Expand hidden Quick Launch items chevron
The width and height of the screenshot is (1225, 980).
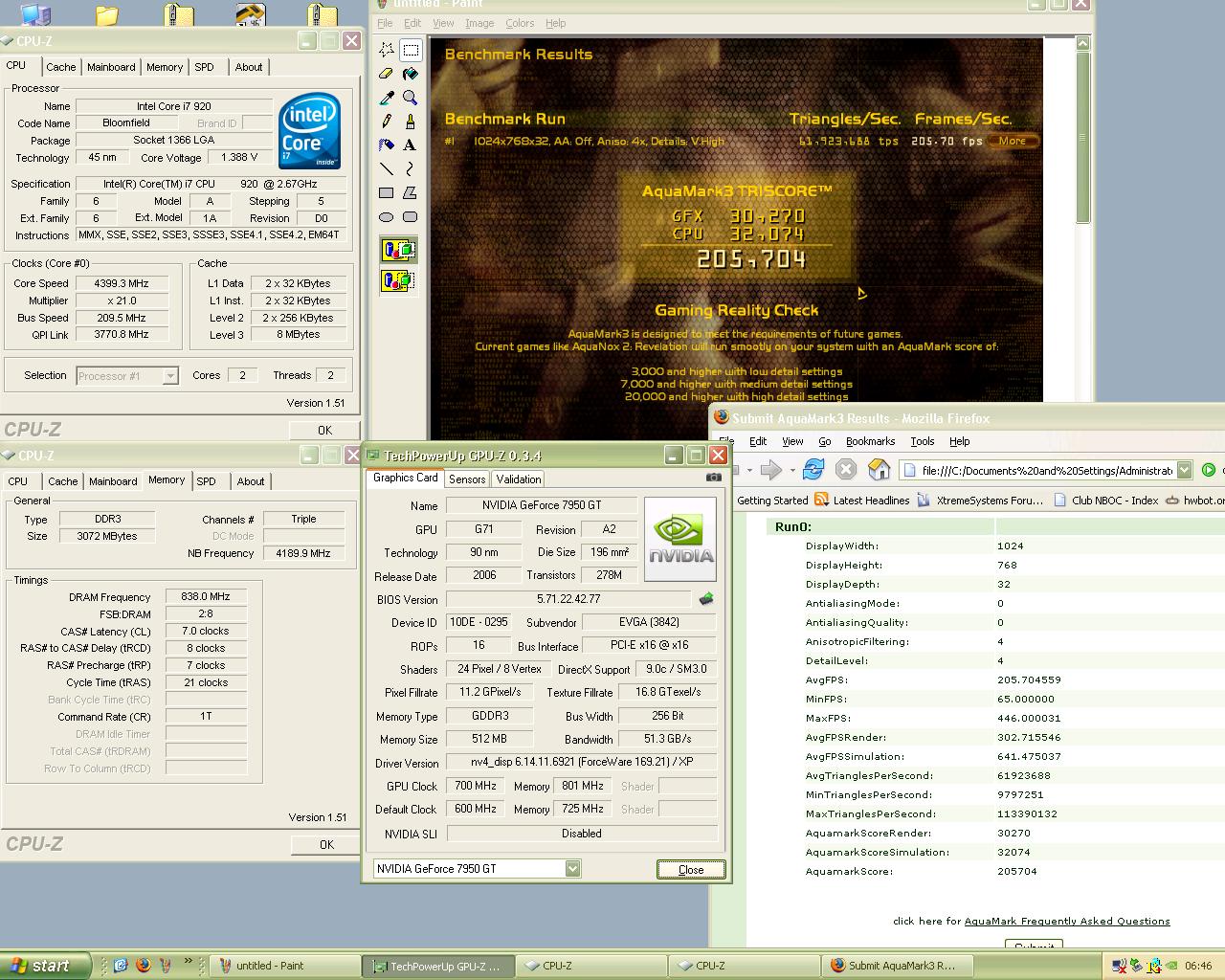pos(189,963)
